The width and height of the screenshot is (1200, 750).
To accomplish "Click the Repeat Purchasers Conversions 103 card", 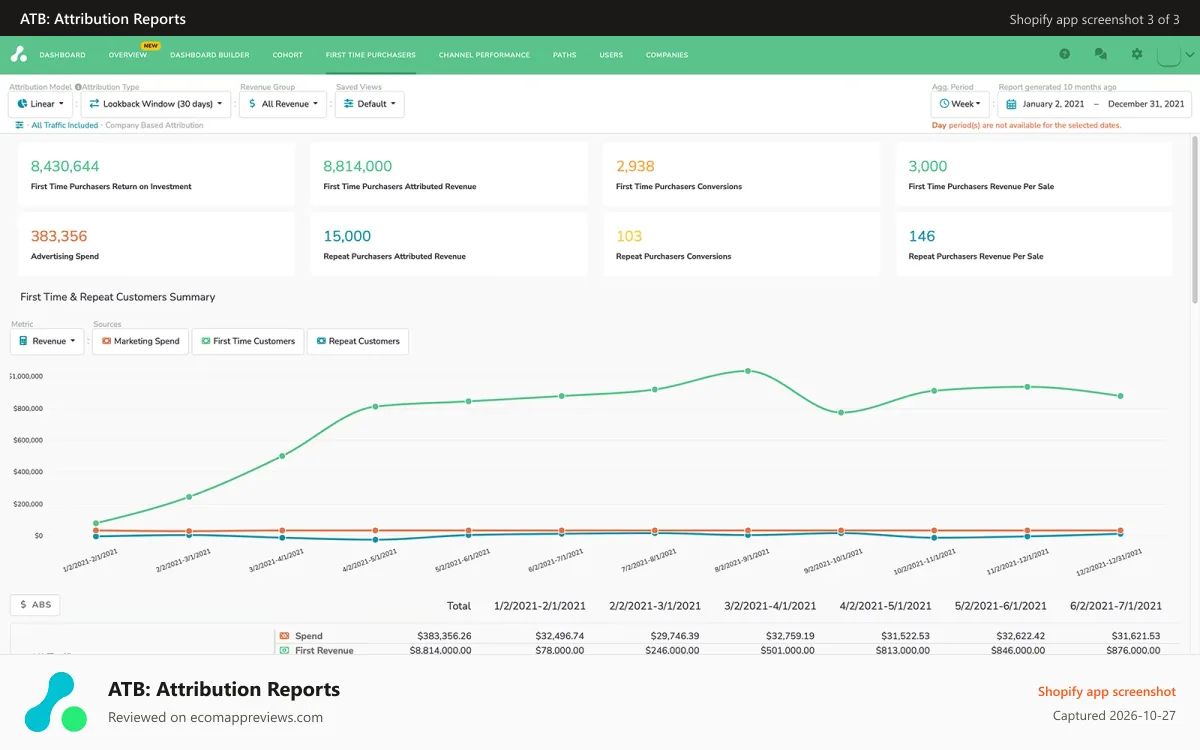I will coord(742,244).
